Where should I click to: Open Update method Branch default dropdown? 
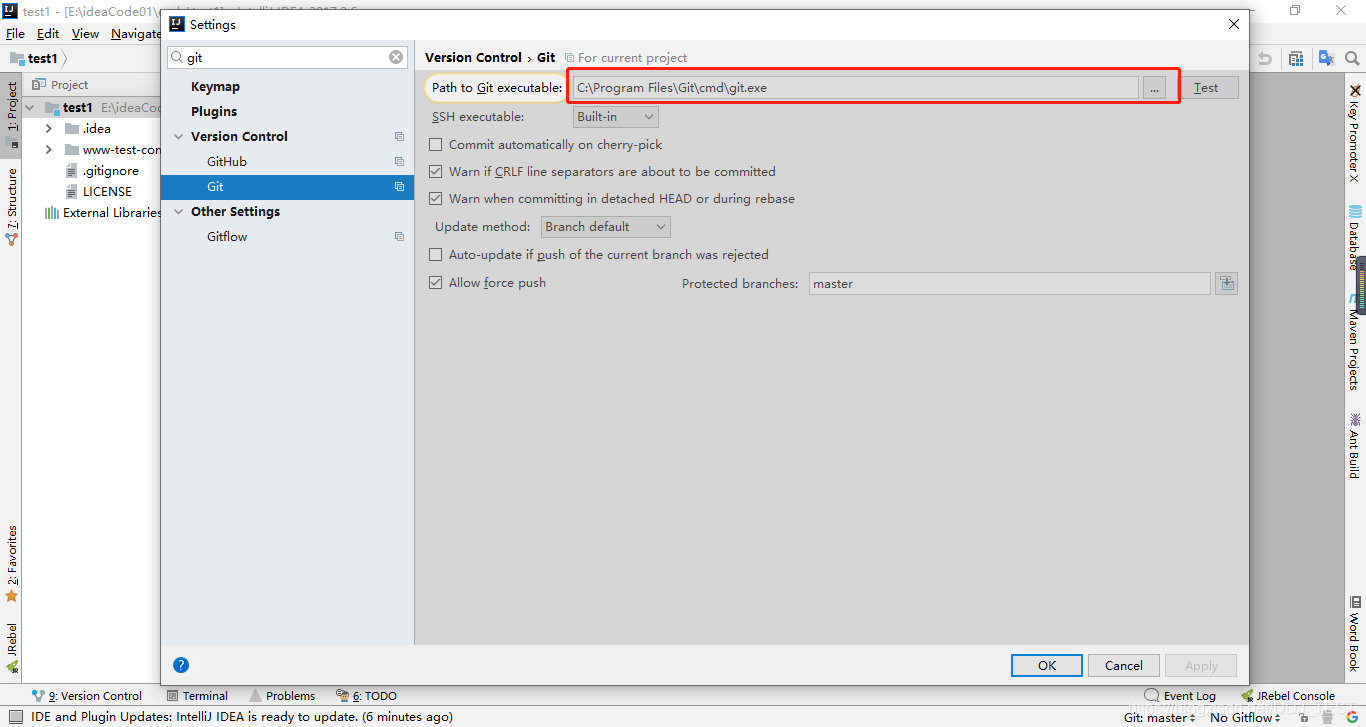[606, 227]
